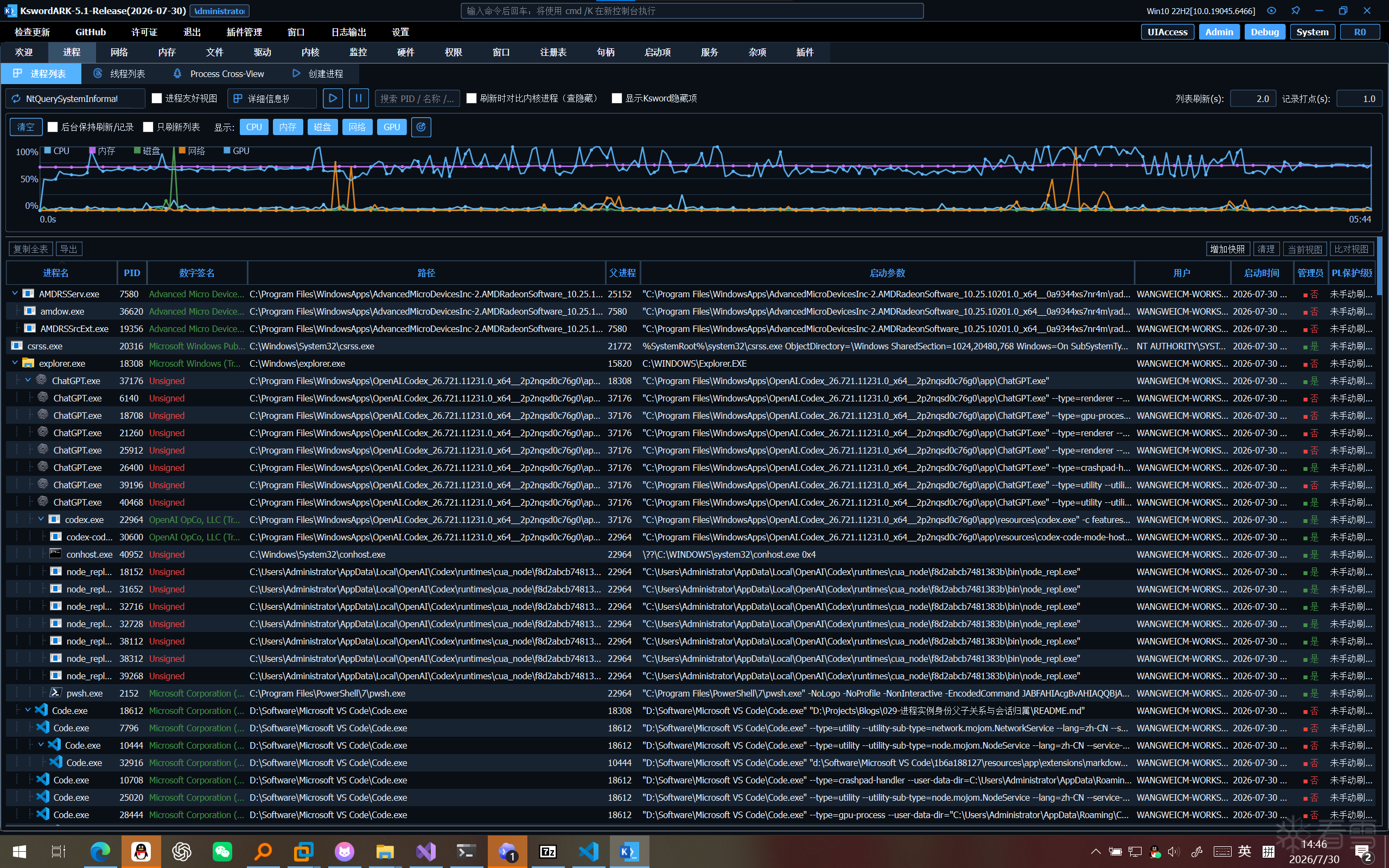1389x868 pixels.
Task: Focus the 搜索 PID / 名称 search box
Action: 417,98
